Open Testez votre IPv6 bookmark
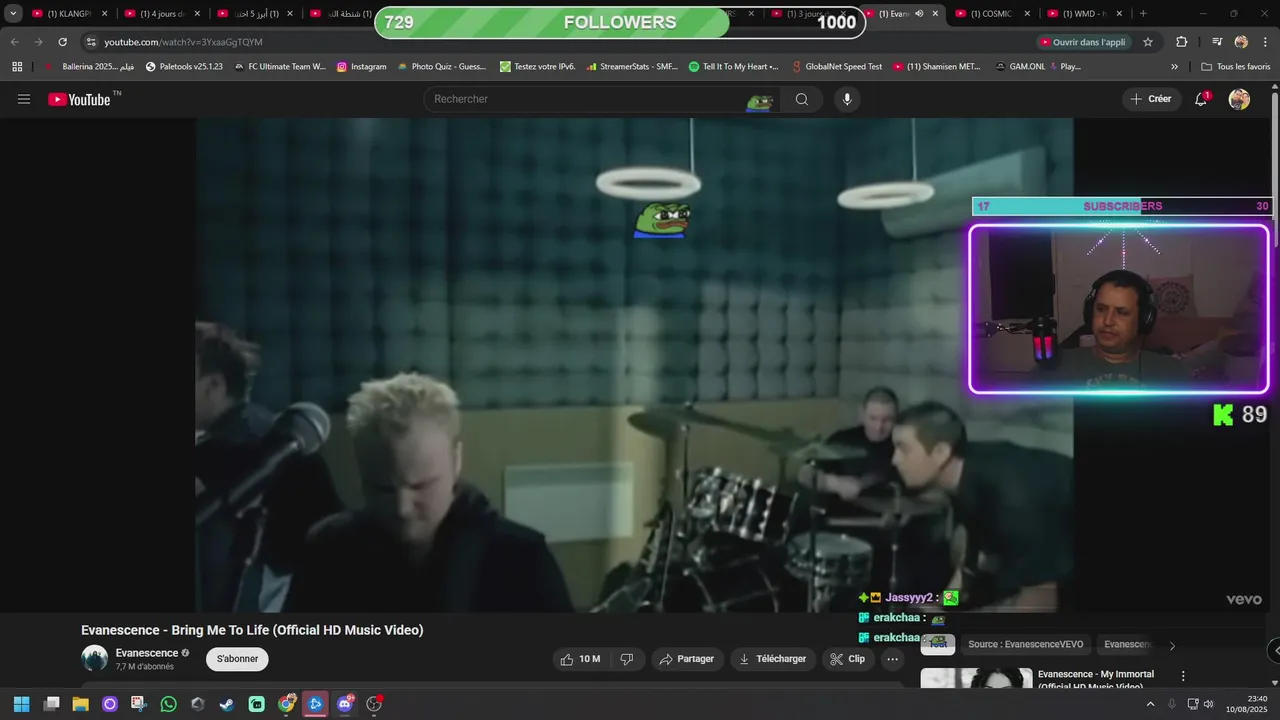1280x720 pixels. [x=538, y=67]
